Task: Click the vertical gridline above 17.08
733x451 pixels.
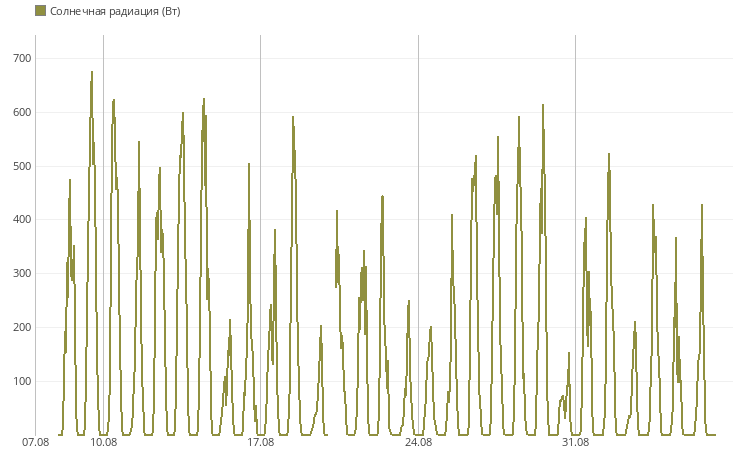Action: [261, 235]
